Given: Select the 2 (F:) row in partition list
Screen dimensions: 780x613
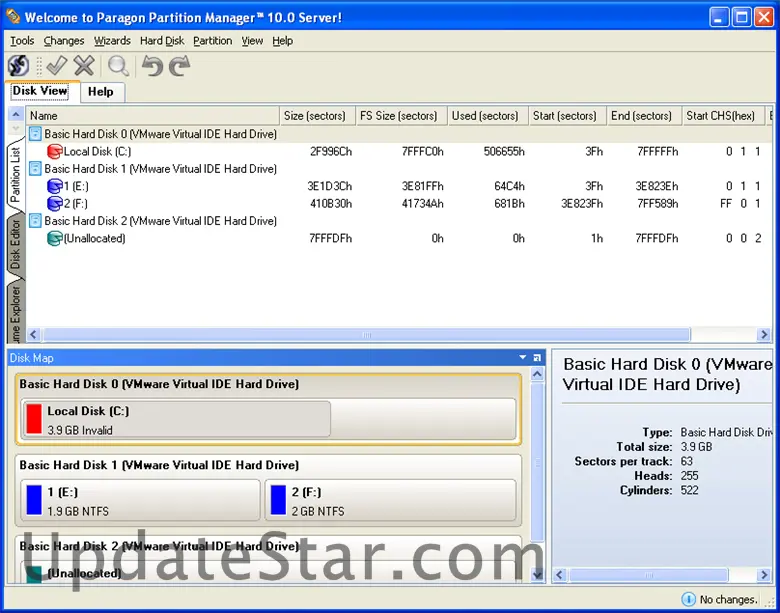Looking at the screenshot, I should [399, 204].
